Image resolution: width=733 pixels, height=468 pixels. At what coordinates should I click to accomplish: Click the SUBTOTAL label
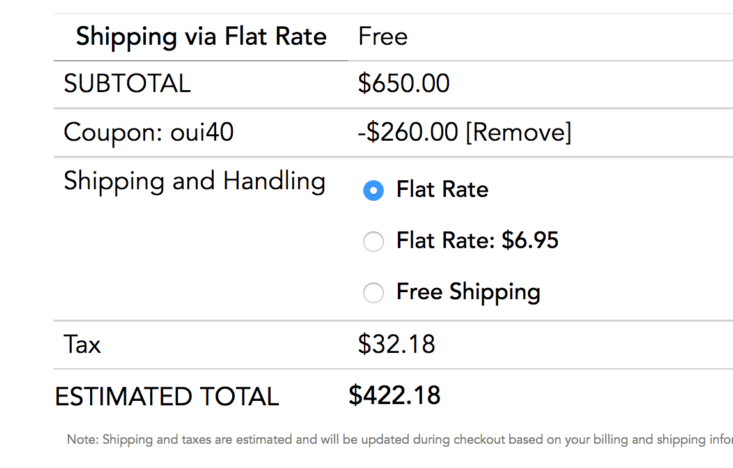pyautogui.click(x=127, y=84)
